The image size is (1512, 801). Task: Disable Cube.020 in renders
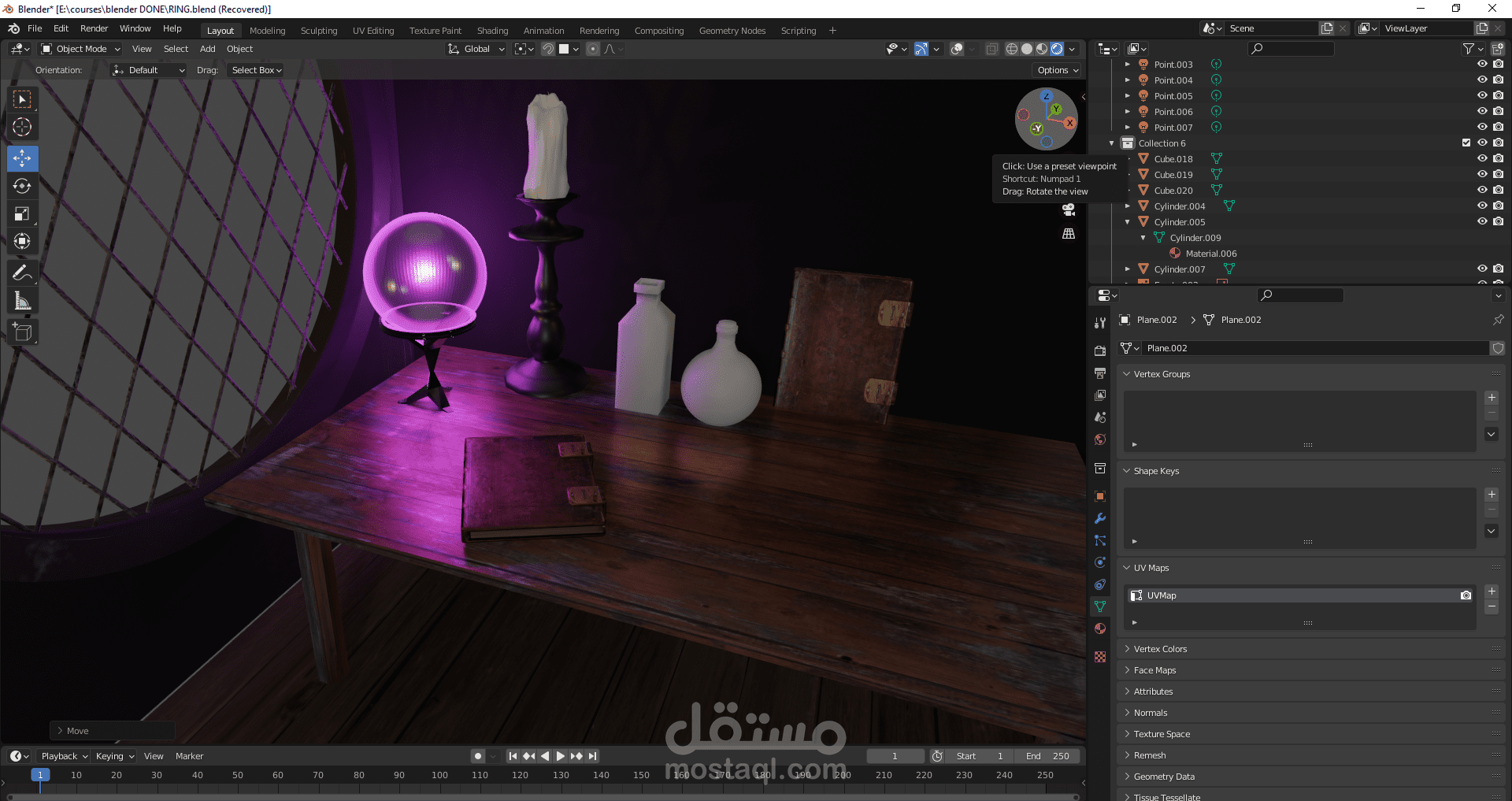tap(1498, 191)
